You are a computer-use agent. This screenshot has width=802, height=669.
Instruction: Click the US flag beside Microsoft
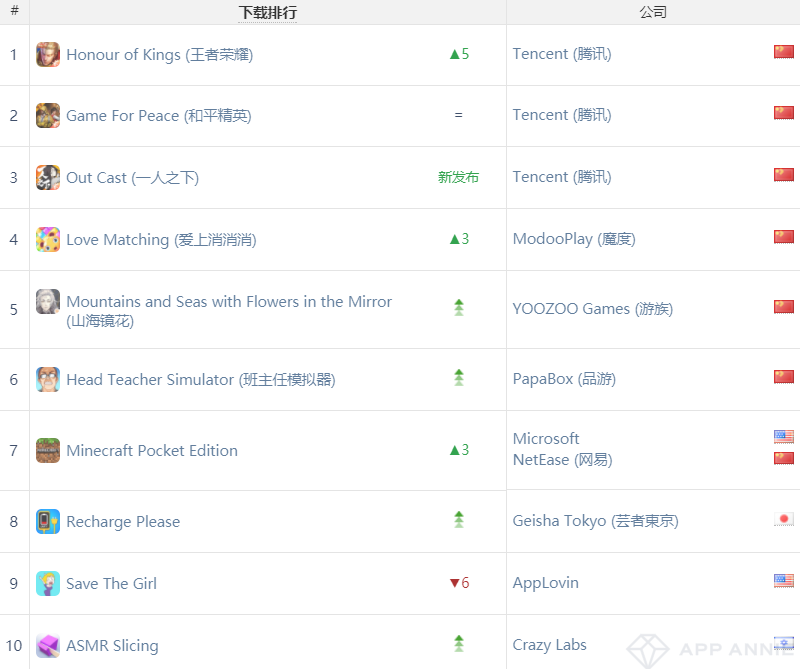(784, 436)
